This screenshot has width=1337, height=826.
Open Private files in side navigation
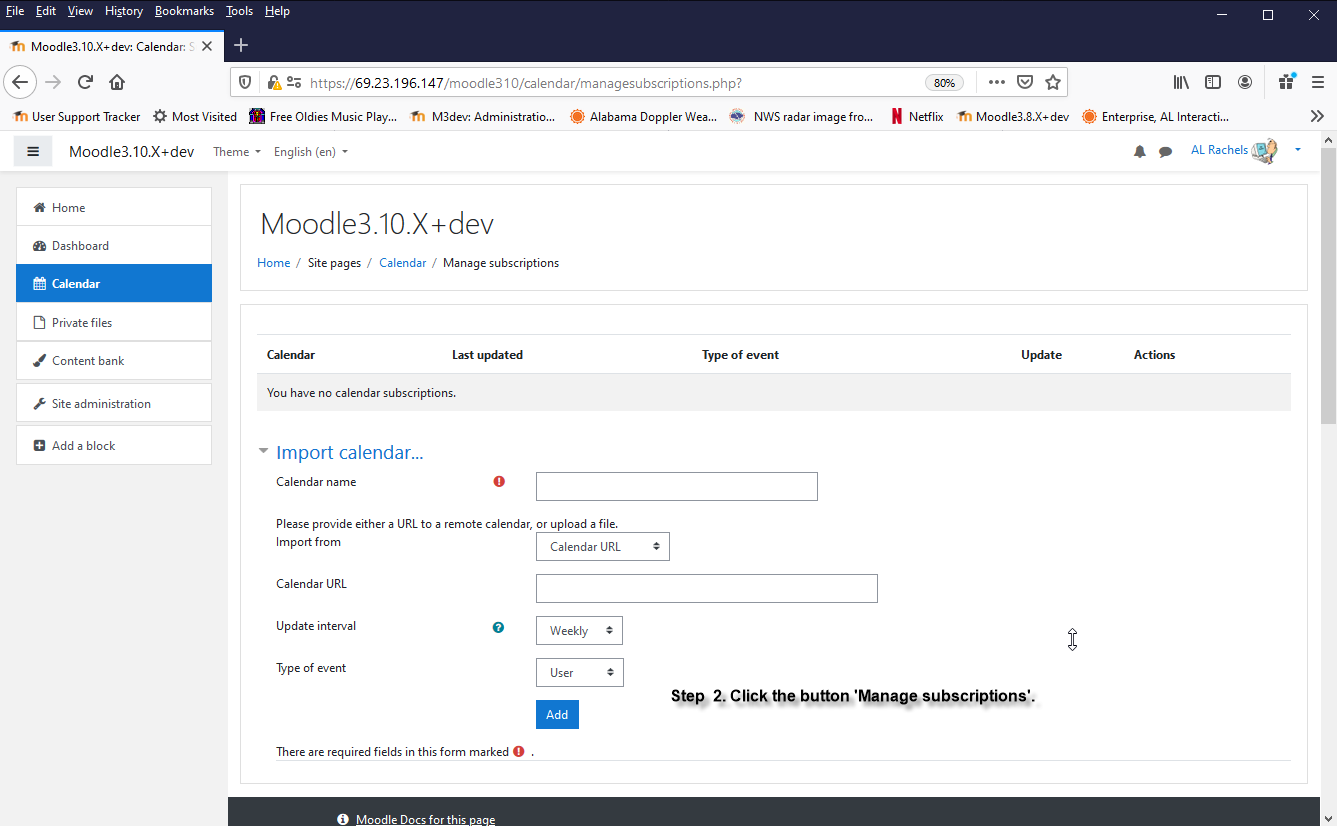point(114,322)
